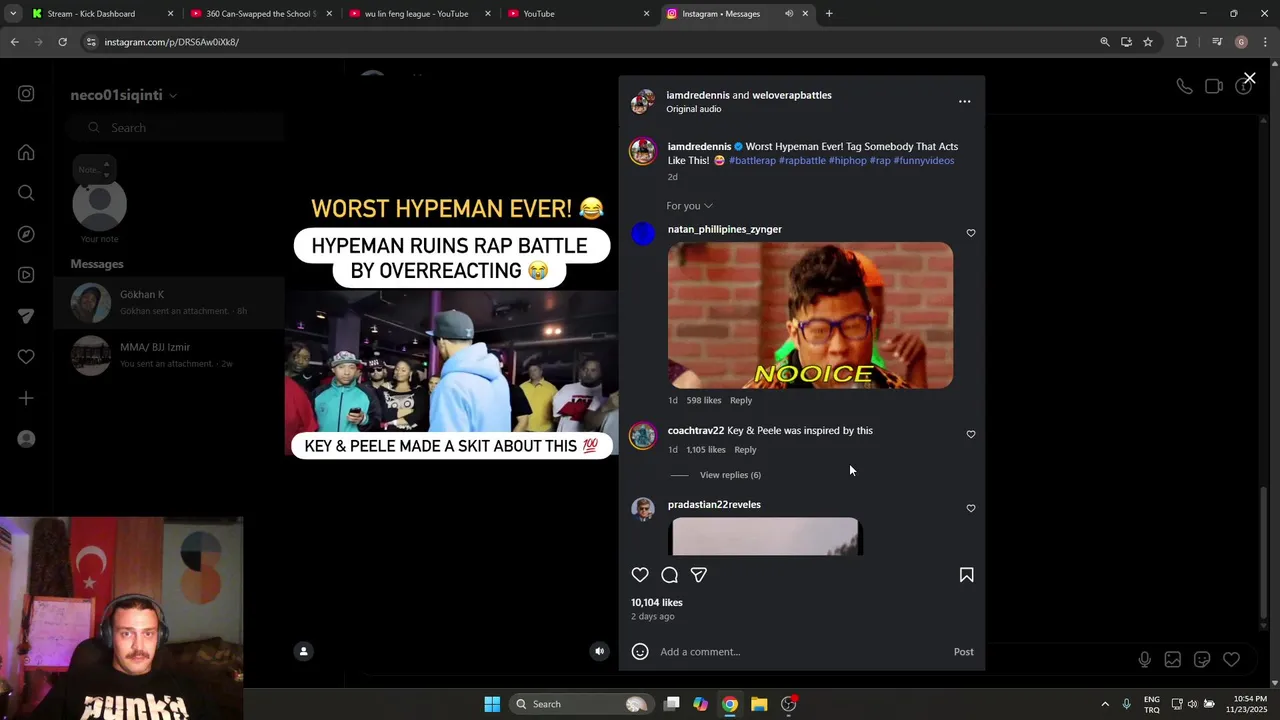Click the Windows taskbar Search box
The width and height of the screenshot is (1280, 720).
click(581, 704)
